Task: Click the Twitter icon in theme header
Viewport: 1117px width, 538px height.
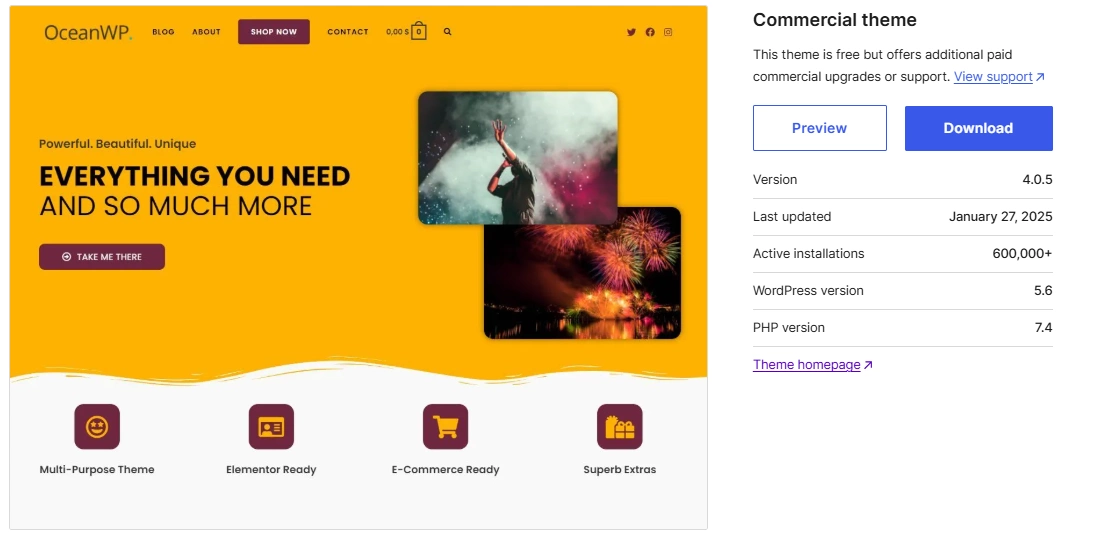Action: pos(631,32)
